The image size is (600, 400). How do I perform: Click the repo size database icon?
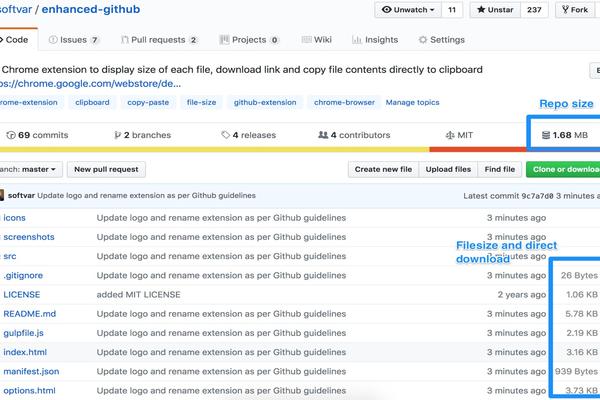546,135
